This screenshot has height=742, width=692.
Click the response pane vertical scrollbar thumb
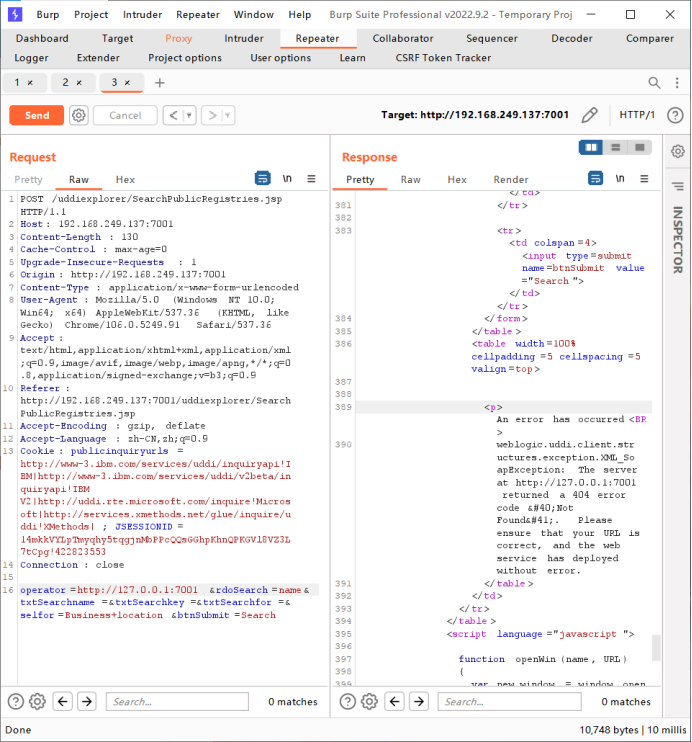tap(656, 647)
